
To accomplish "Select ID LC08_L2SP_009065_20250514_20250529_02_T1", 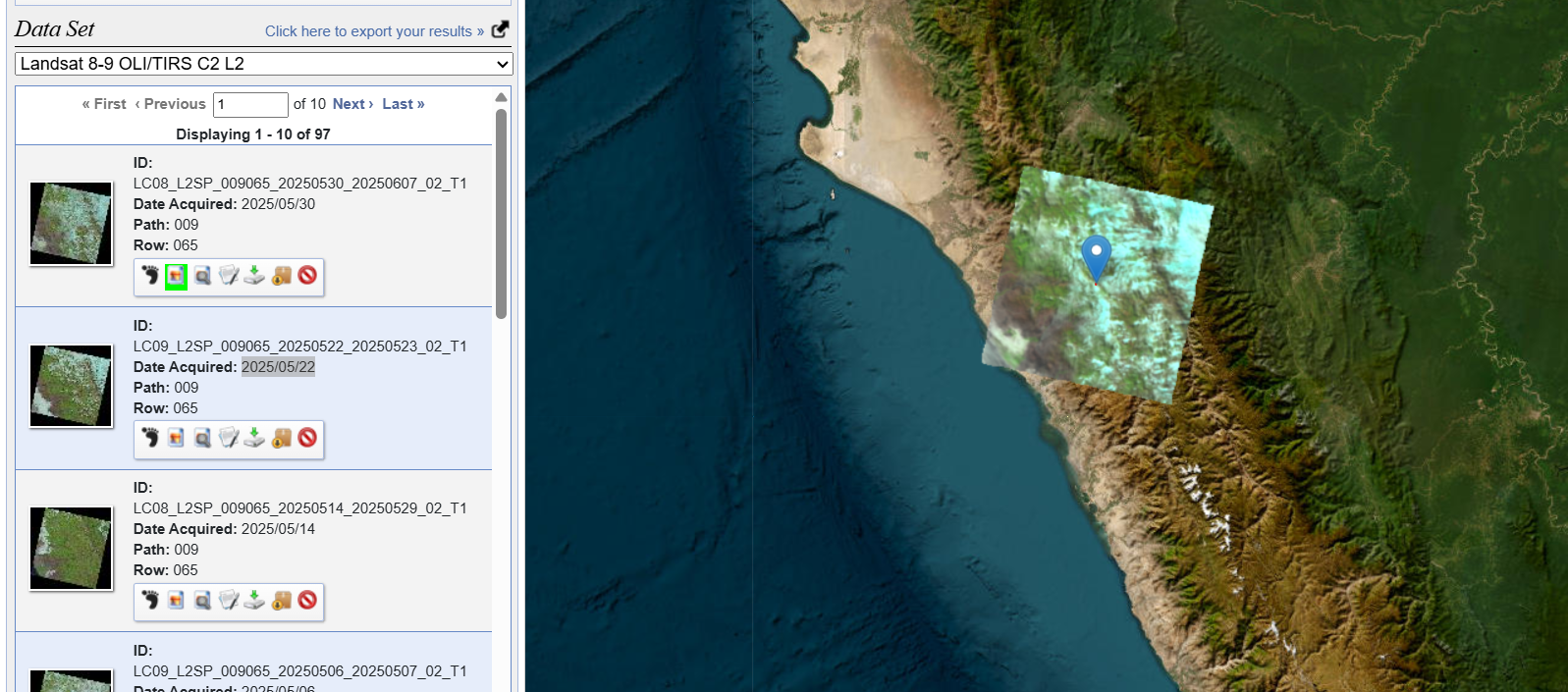I will tap(300, 508).
